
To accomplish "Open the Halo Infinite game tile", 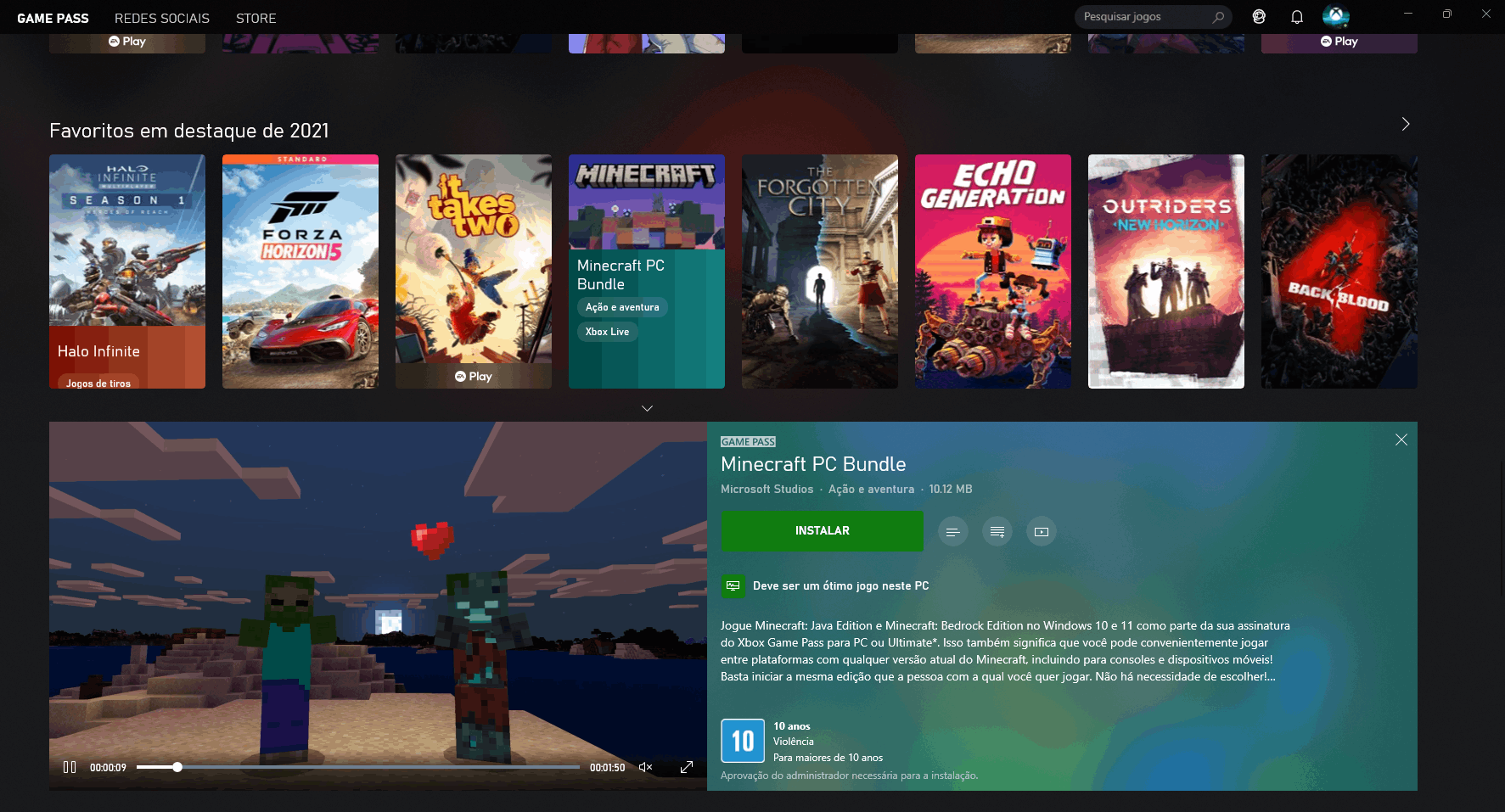I will [x=127, y=272].
